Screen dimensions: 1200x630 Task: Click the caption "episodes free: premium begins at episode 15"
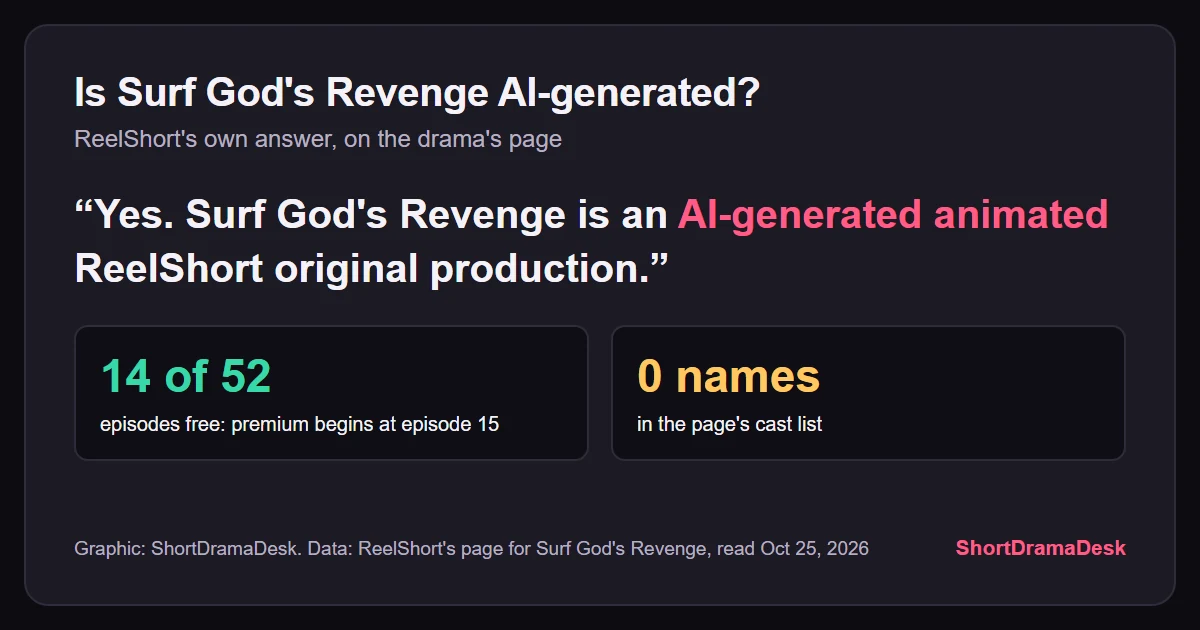(300, 424)
